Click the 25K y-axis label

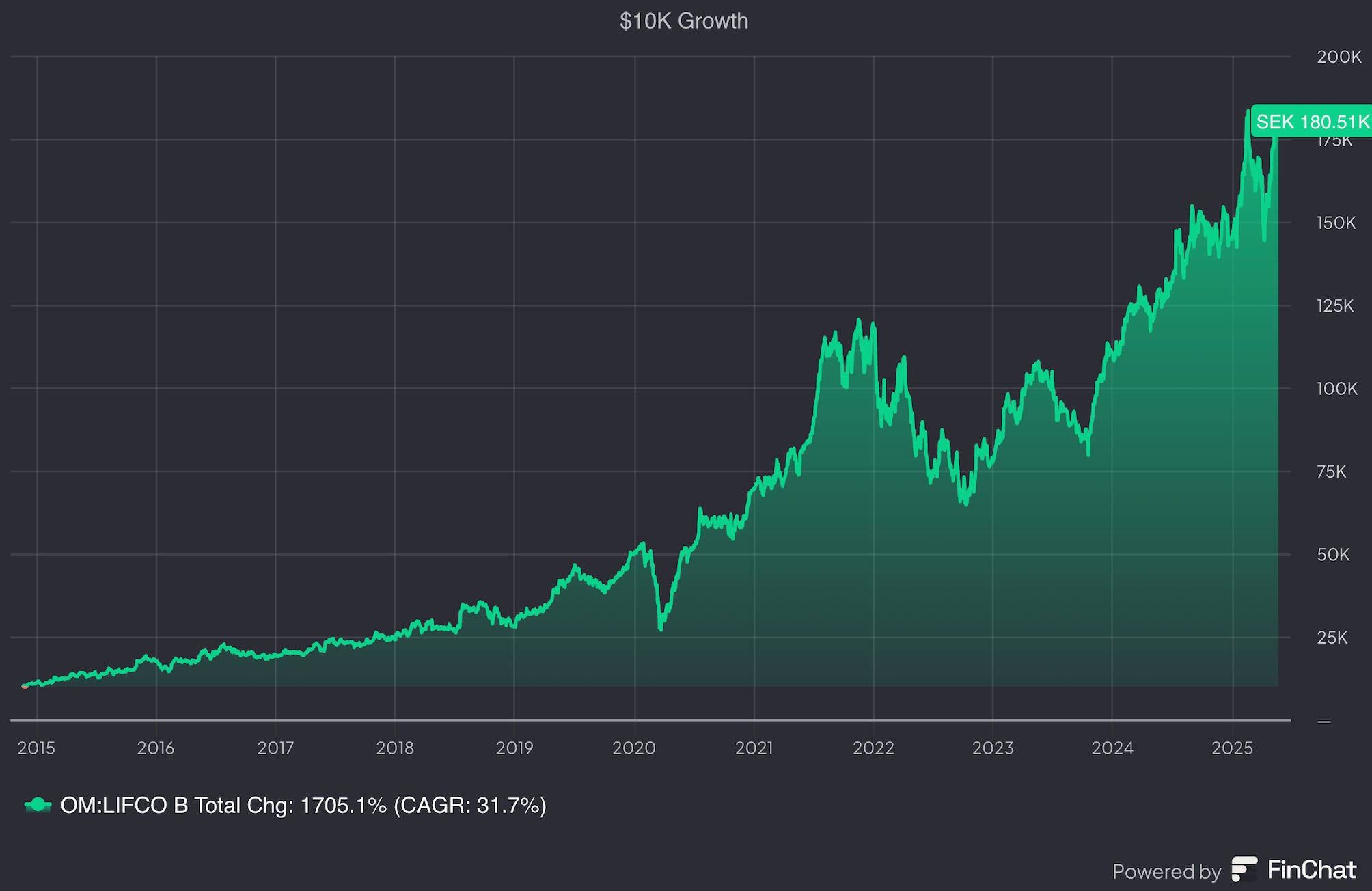[x=1332, y=638]
